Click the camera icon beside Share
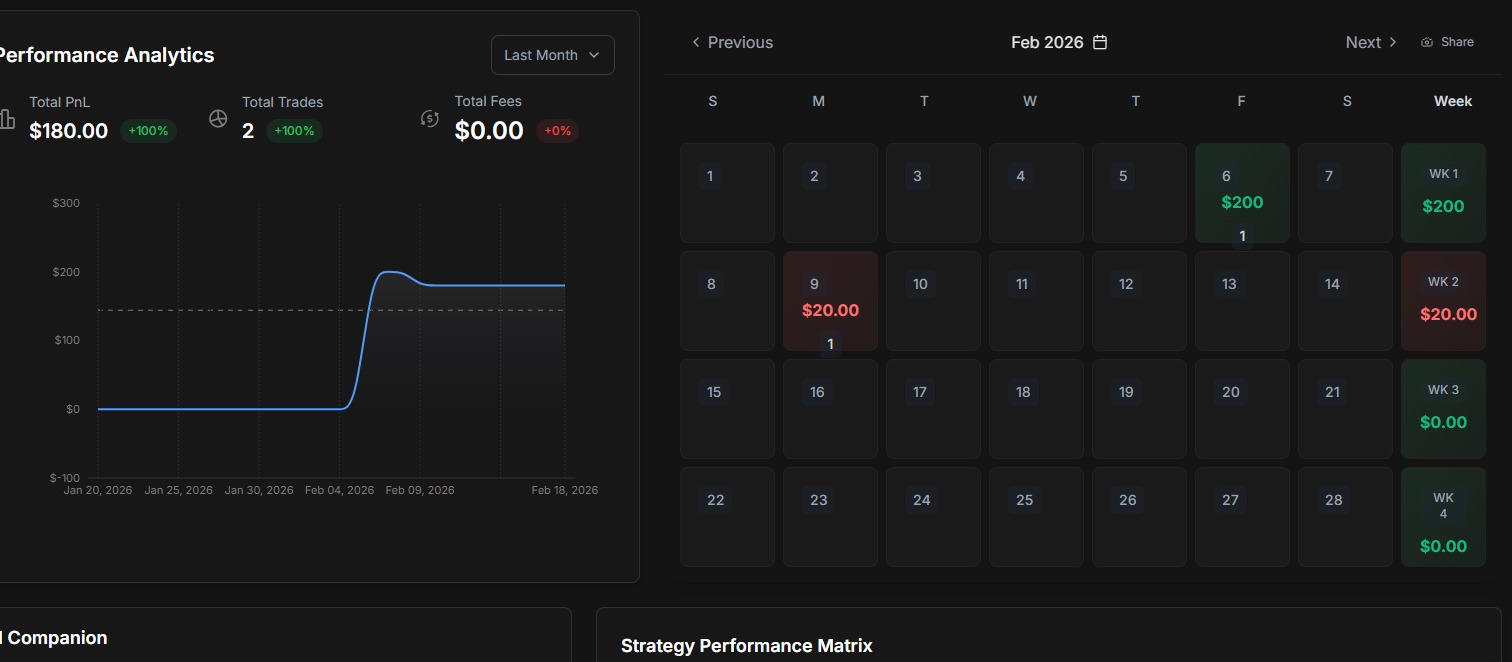 [1425, 42]
